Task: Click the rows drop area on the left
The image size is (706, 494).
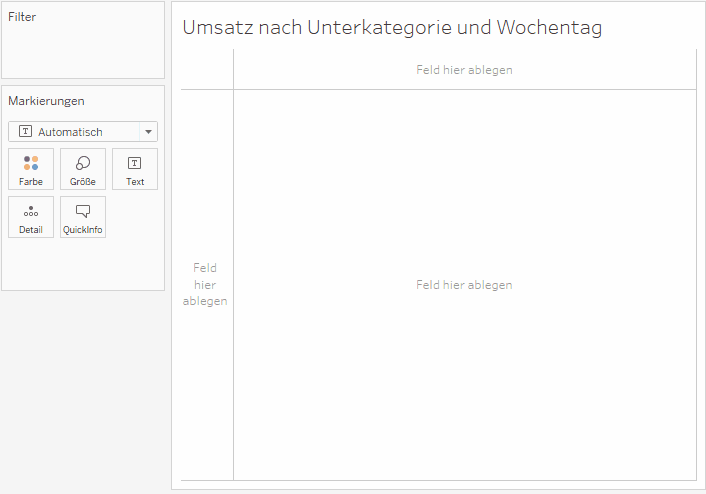Action: [x=205, y=285]
